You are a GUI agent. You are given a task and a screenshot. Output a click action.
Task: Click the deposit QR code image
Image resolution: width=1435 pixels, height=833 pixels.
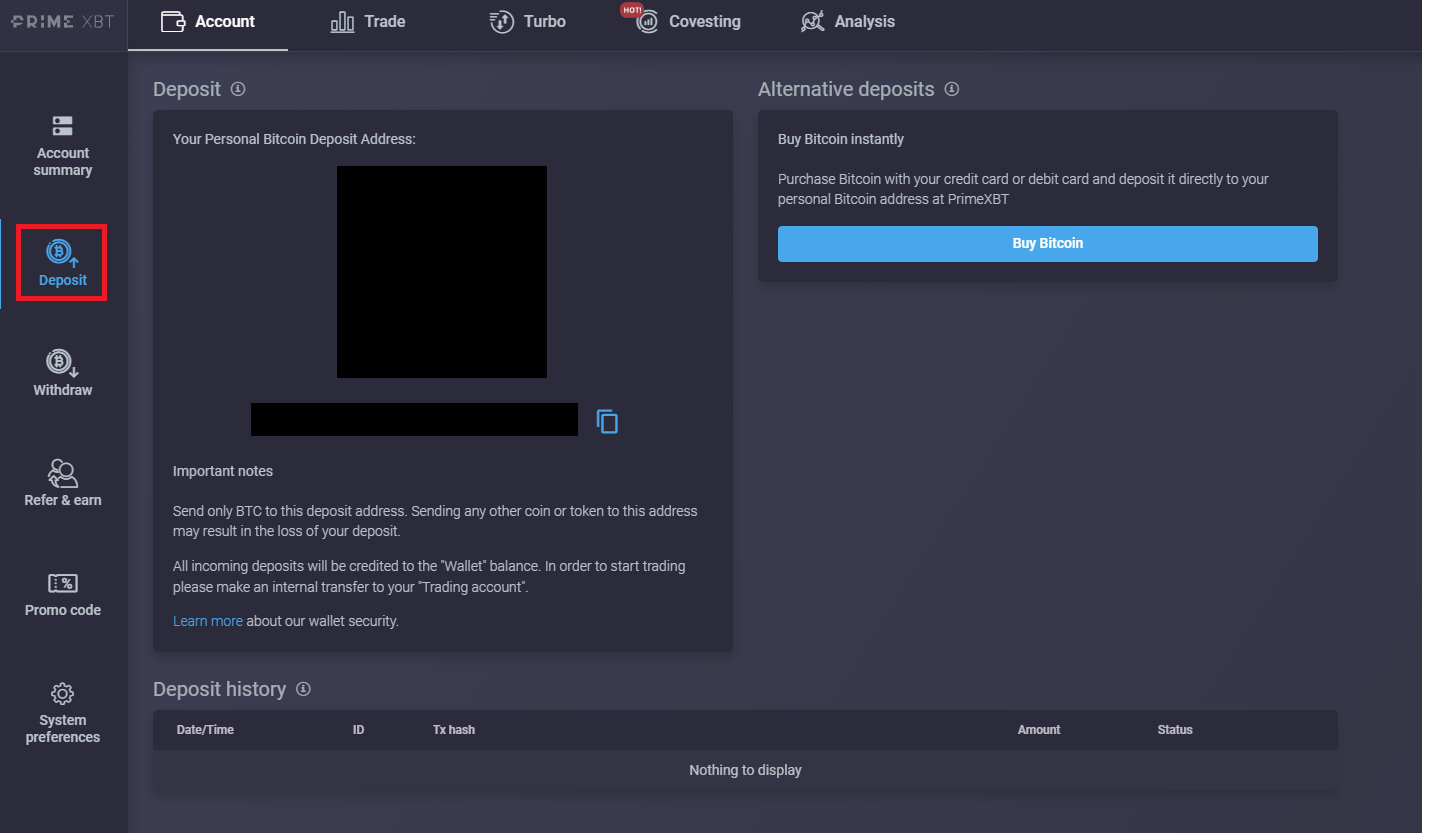point(442,272)
